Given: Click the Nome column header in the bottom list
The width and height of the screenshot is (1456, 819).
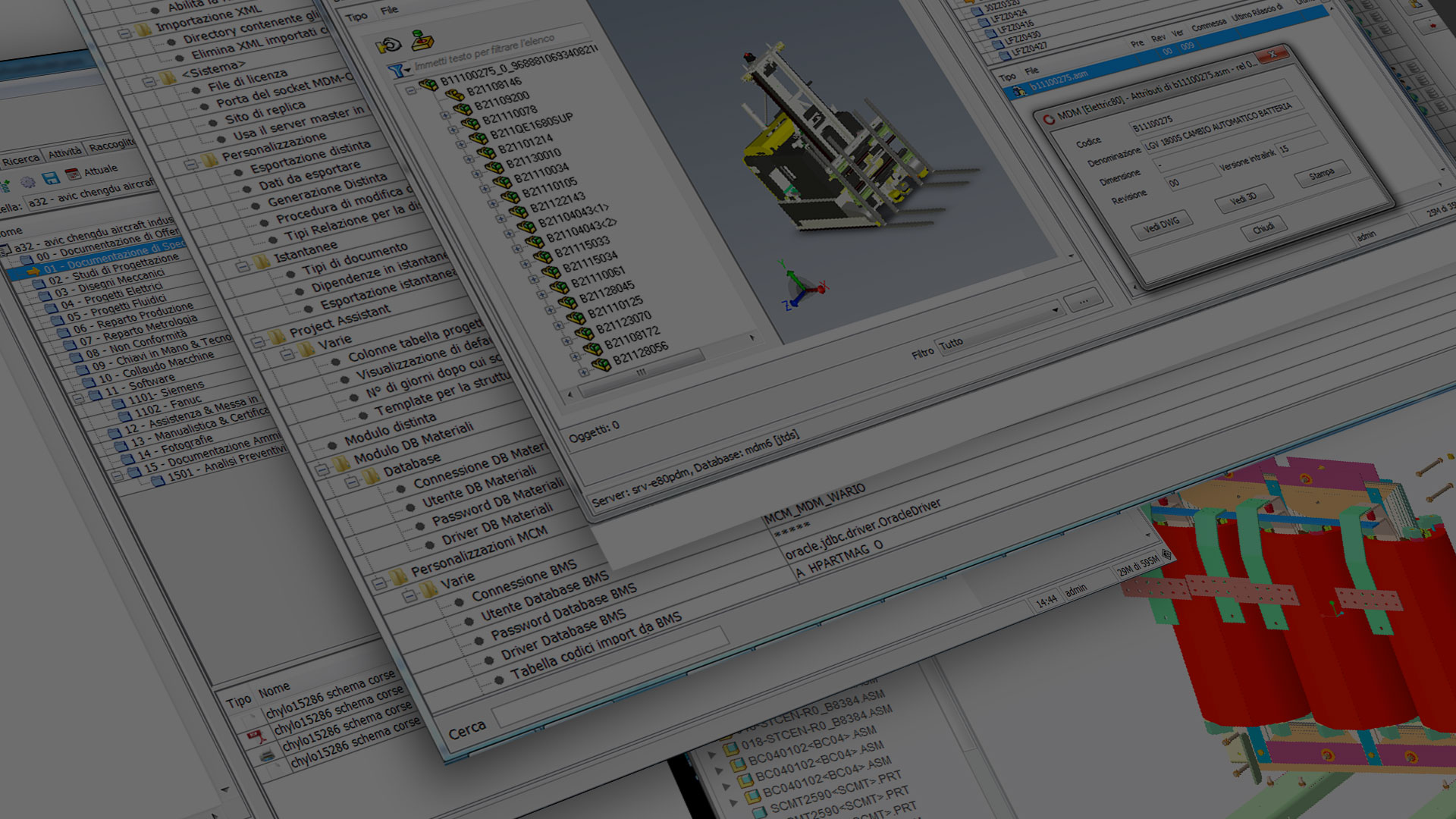Looking at the screenshot, I should tap(274, 690).
